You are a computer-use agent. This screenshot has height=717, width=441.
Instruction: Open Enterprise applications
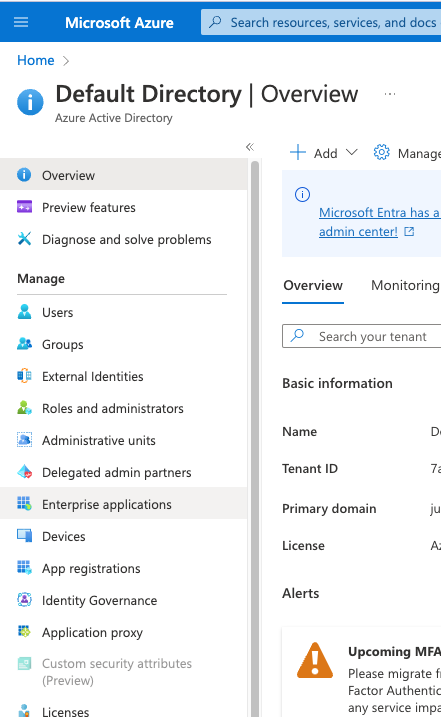(x=124, y=504)
